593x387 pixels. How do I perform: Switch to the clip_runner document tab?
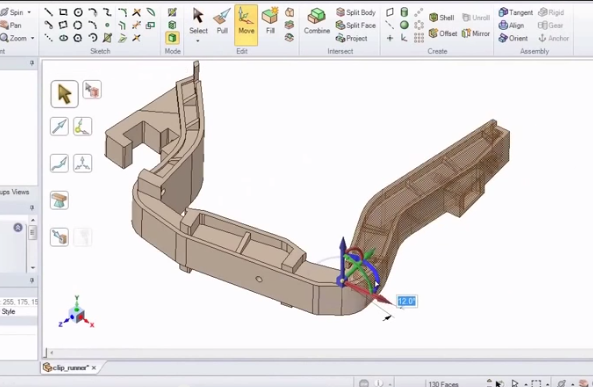pyautogui.click(x=70, y=367)
